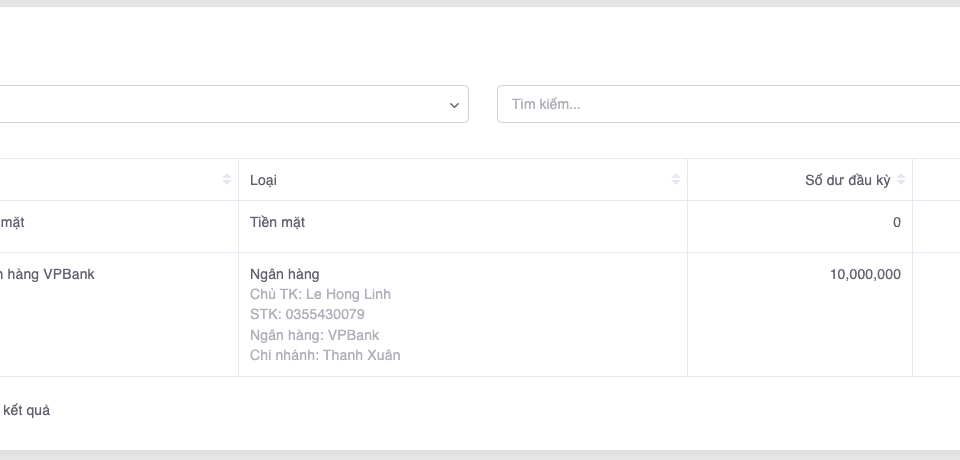Click account holder Le Hong Linh text

(x=320, y=294)
